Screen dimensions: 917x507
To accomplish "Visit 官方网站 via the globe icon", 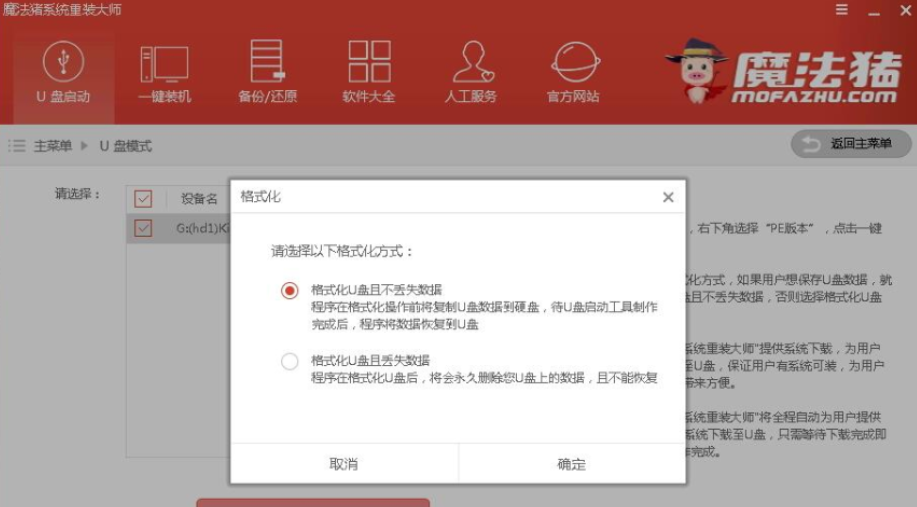I will point(574,62).
